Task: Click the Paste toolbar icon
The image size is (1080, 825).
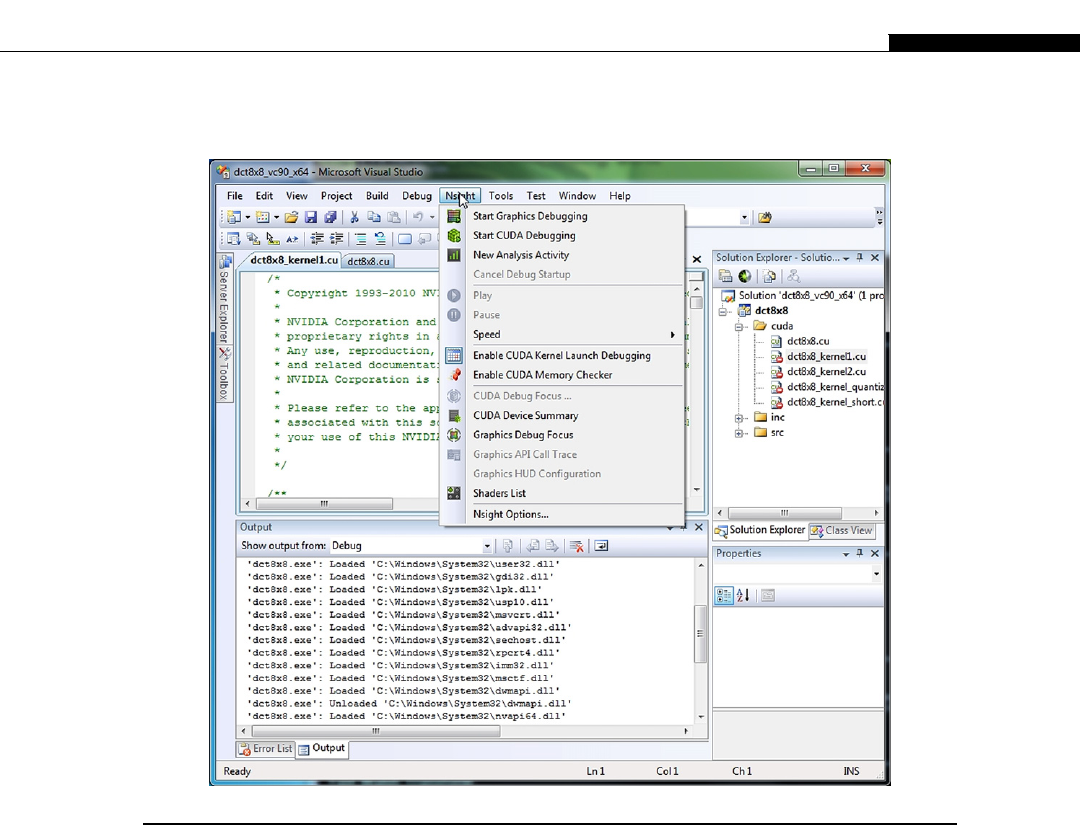Action: point(394,218)
